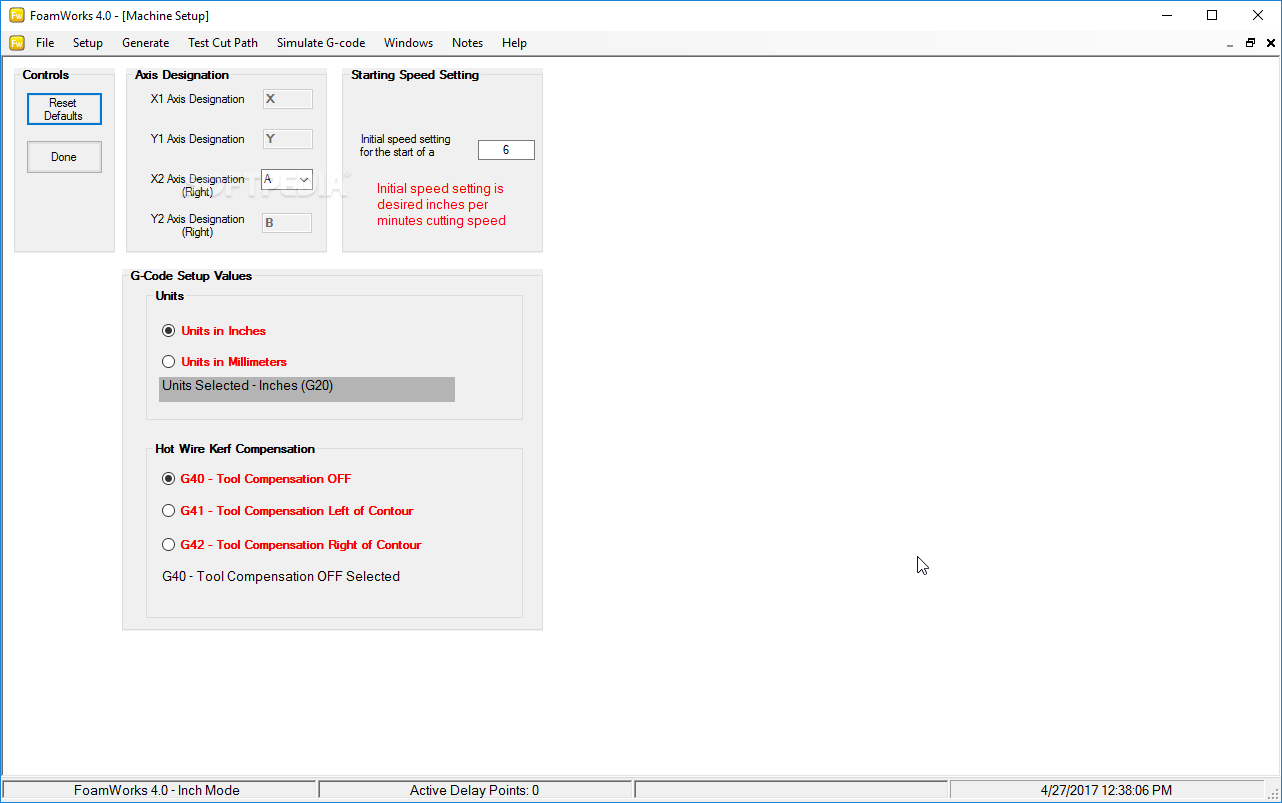Click the FoamWorks 4.0 - Inch Mode status entry

[157, 790]
